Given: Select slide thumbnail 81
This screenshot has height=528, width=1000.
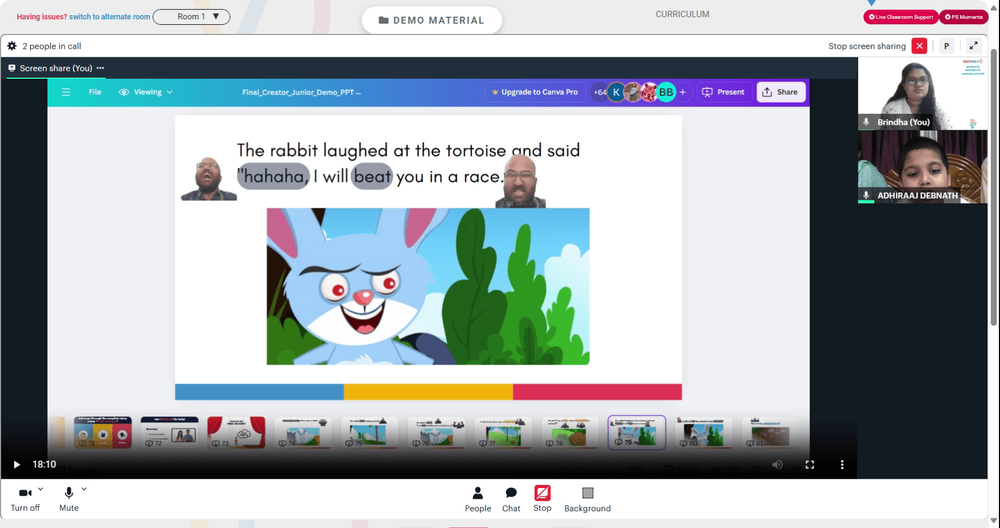Looking at the screenshot, I should pyautogui.click(x=770, y=432).
